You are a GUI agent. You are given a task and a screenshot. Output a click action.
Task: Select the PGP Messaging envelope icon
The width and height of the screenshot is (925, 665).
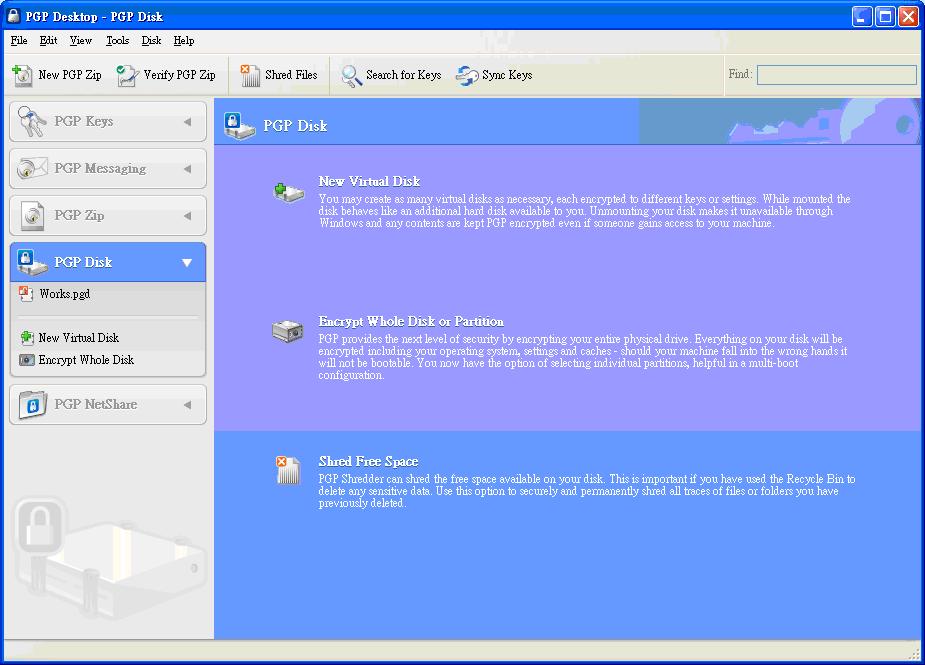(32, 168)
